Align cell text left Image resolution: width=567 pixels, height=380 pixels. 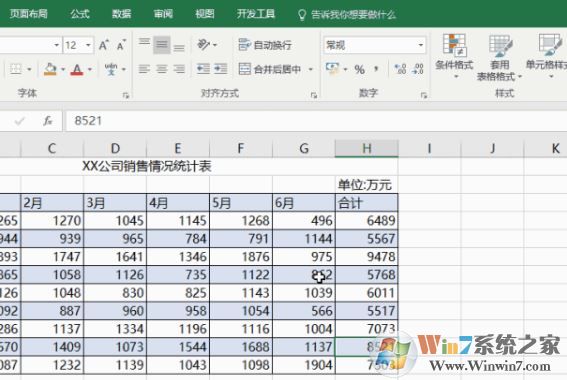(x=144, y=69)
